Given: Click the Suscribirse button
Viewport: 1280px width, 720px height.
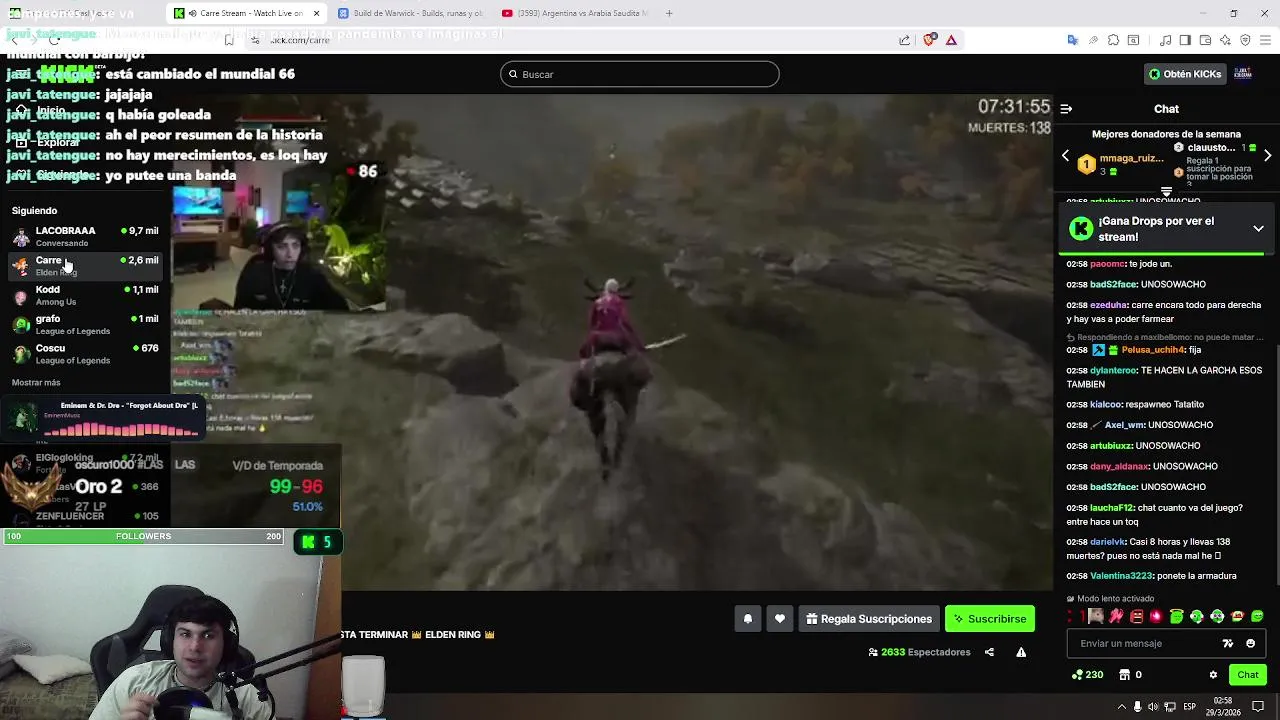Looking at the screenshot, I should click(x=990, y=619).
